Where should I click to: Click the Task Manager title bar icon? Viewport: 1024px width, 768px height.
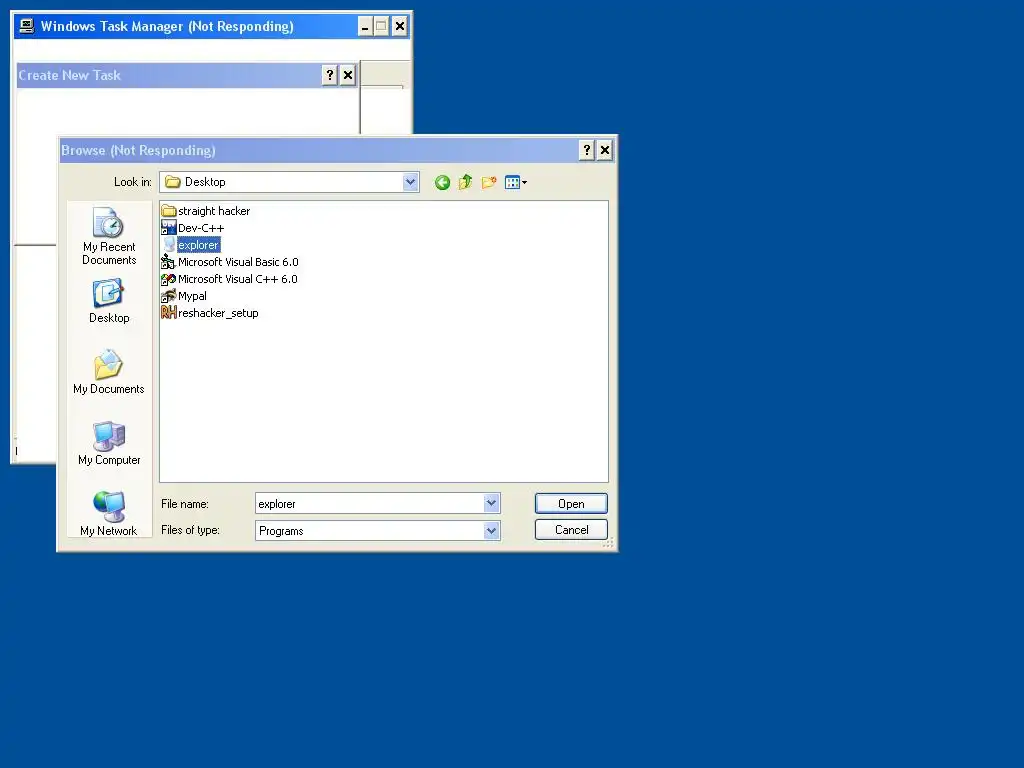point(27,26)
